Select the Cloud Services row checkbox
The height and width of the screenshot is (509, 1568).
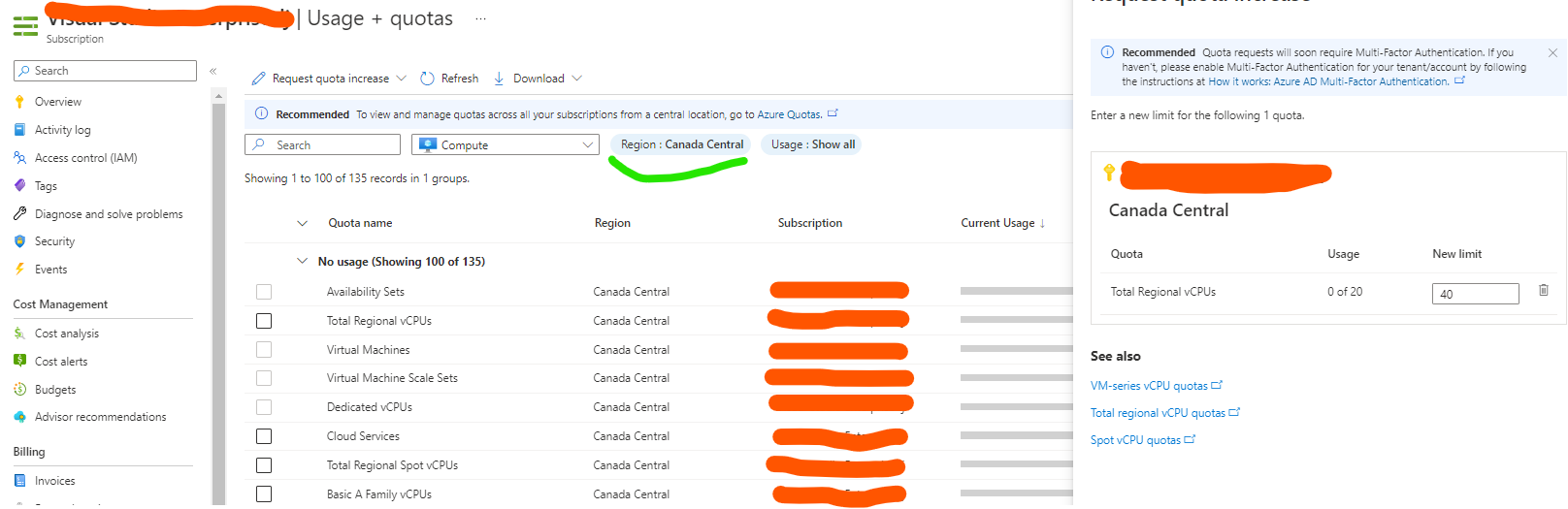pyautogui.click(x=264, y=436)
